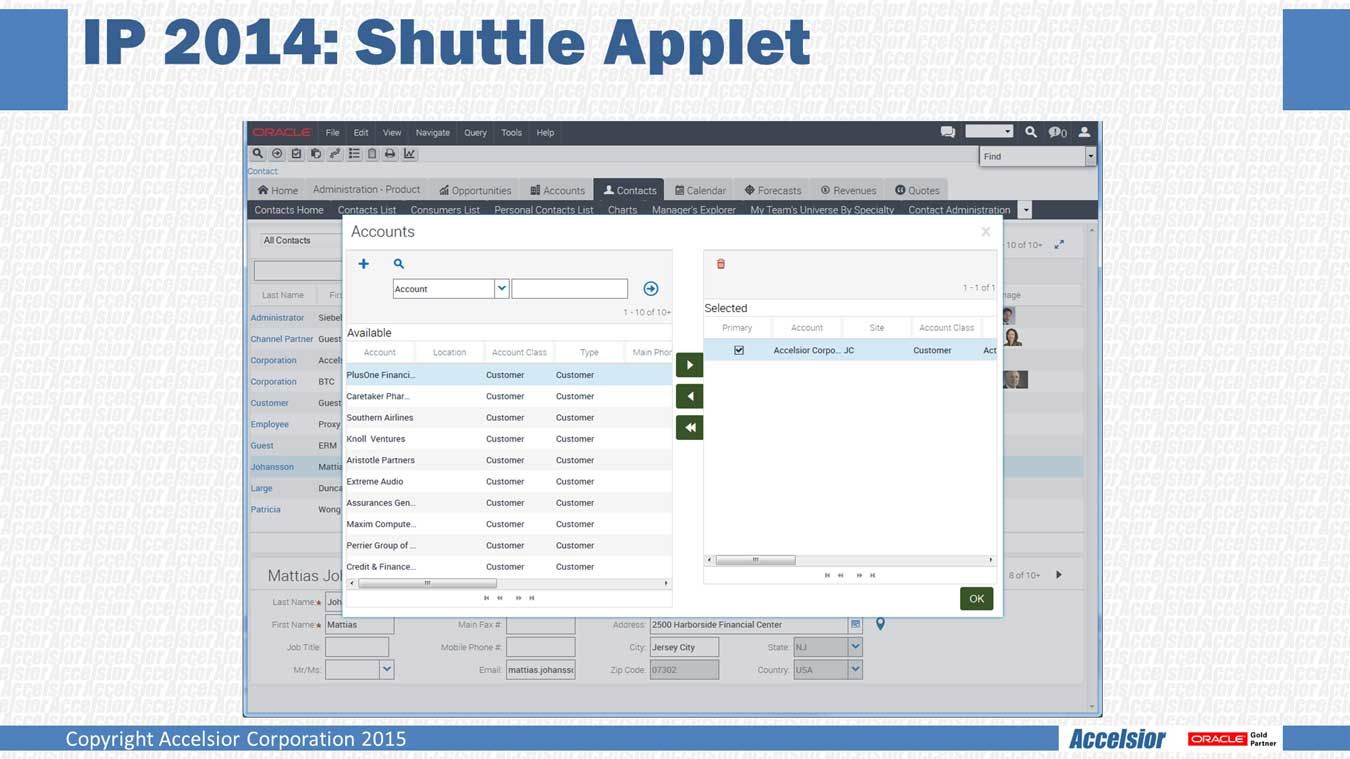Remove all using green double-left-arrow button

[x=689, y=428]
